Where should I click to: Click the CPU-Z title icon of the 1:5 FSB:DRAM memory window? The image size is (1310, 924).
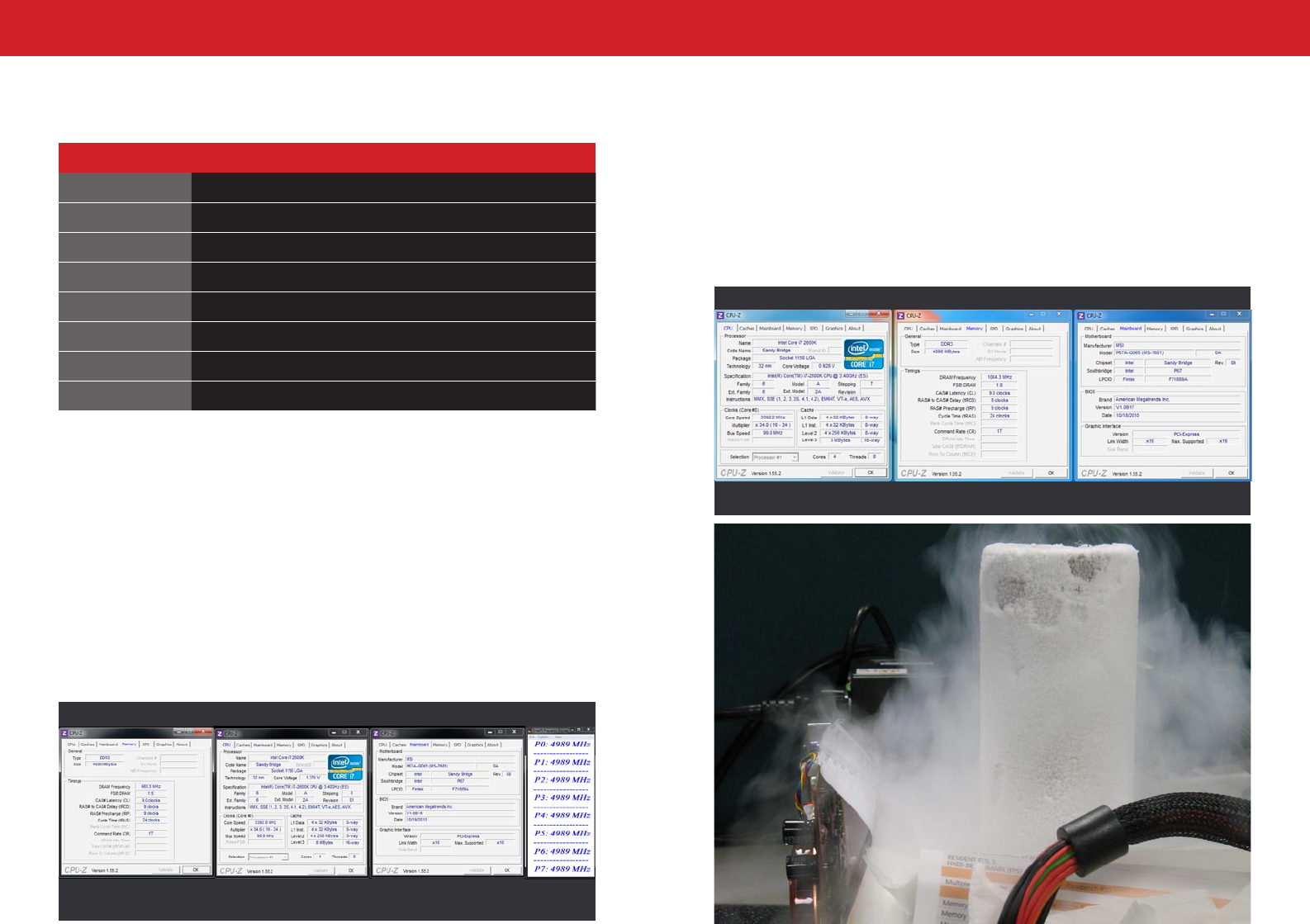click(64, 732)
